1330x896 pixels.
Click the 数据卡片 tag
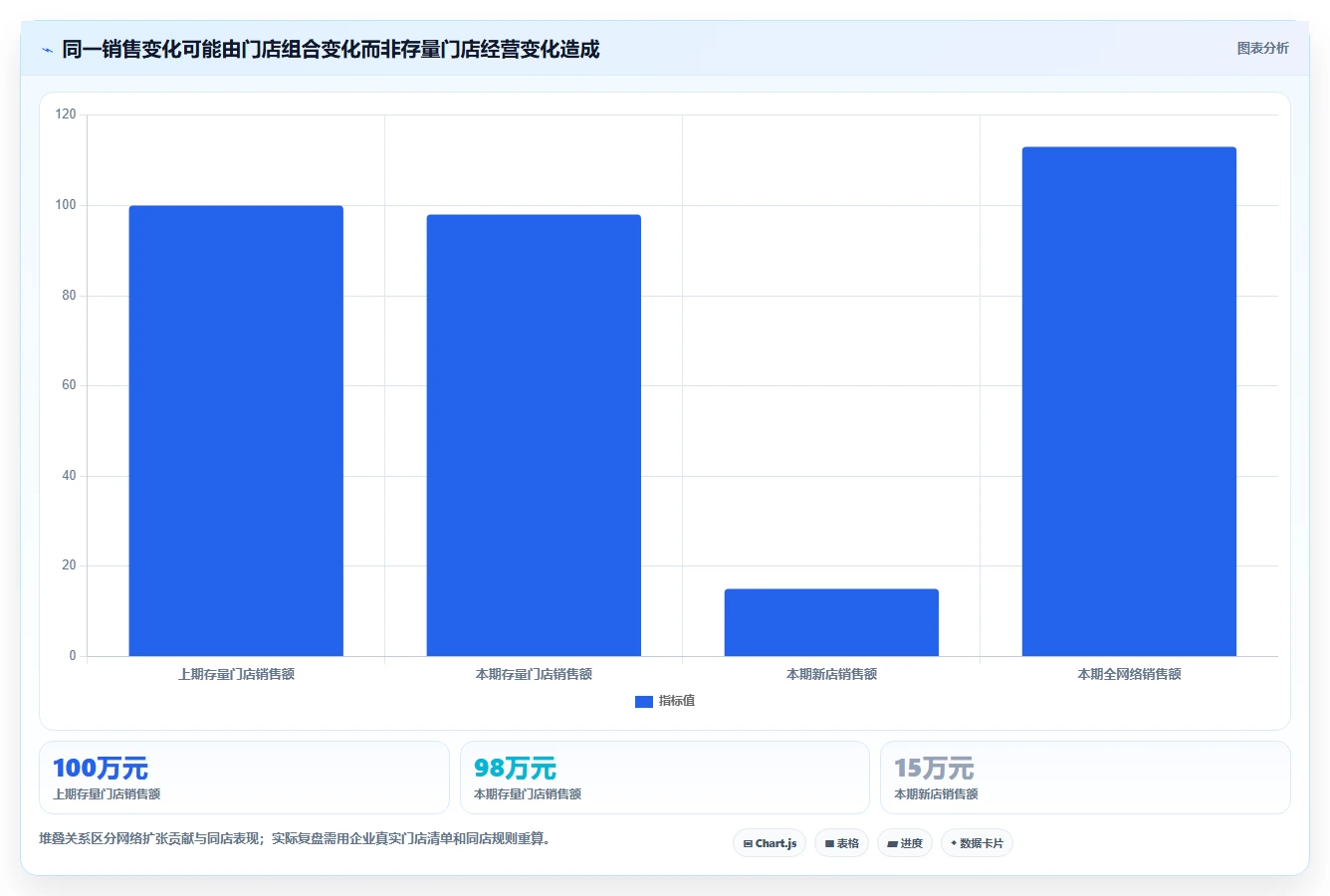(x=977, y=843)
